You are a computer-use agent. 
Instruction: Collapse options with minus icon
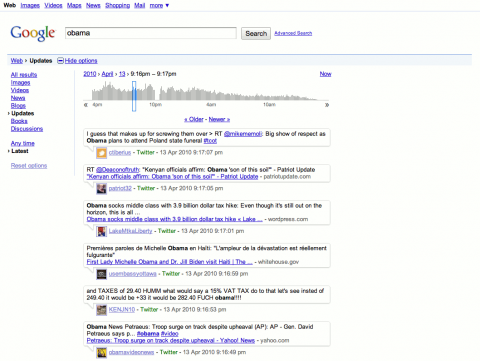click(60, 61)
